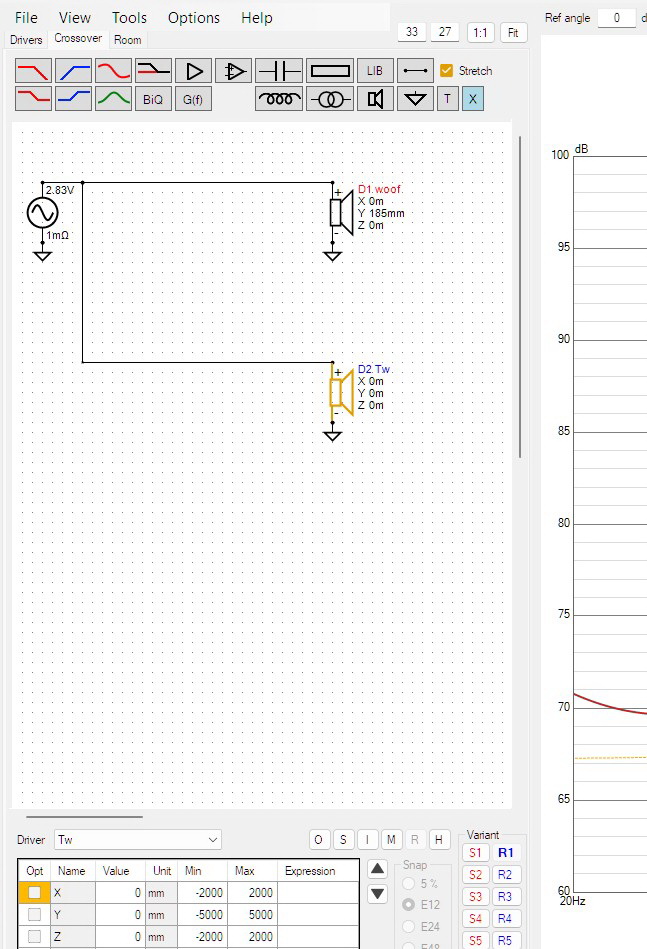Screen dimensions: 647x949
Task: Add a capacitor component
Action: [279, 71]
